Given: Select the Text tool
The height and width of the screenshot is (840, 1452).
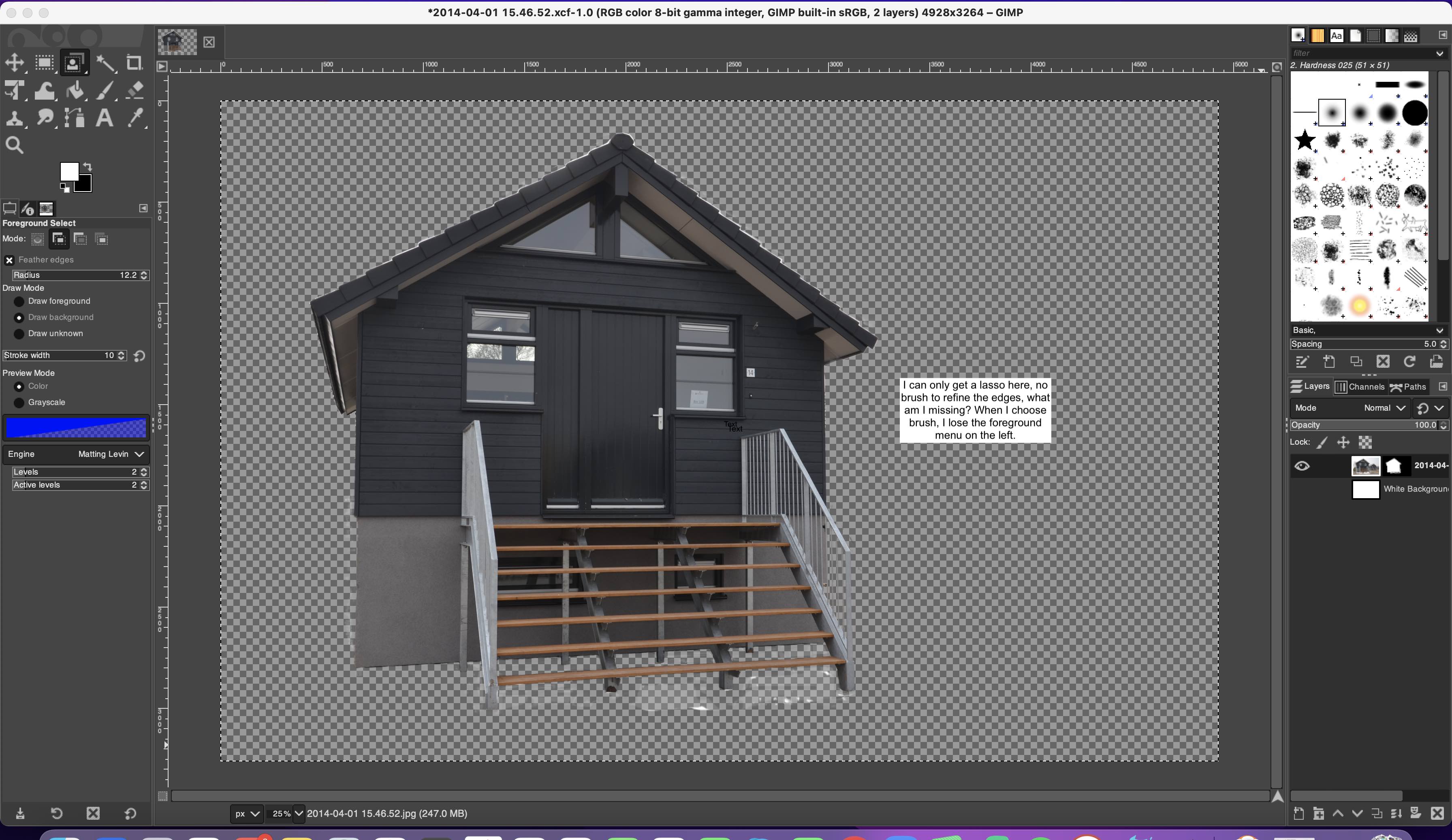Looking at the screenshot, I should pyautogui.click(x=104, y=118).
